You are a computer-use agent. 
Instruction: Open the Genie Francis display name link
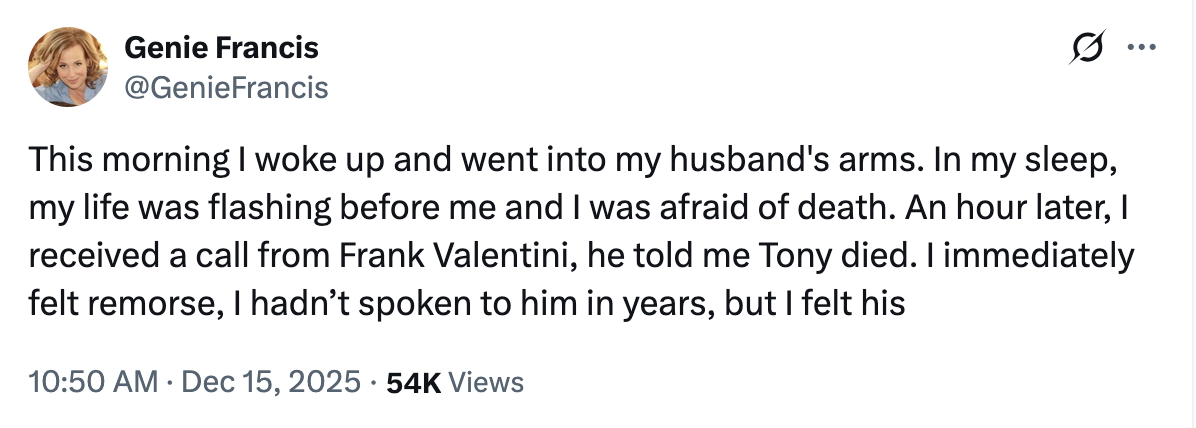pyautogui.click(x=221, y=47)
